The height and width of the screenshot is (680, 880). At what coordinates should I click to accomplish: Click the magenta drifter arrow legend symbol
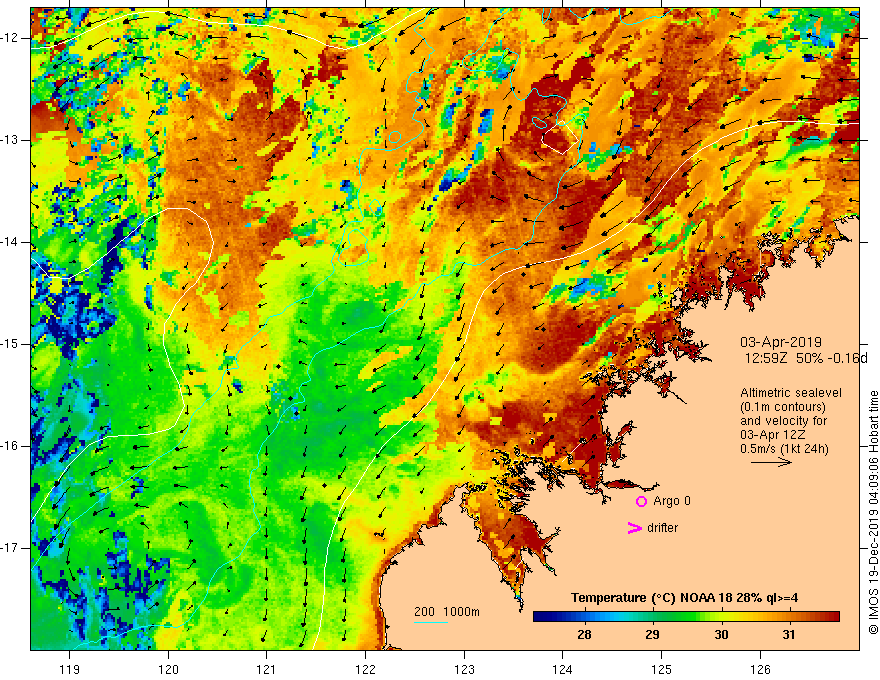click(x=634, y=528)
